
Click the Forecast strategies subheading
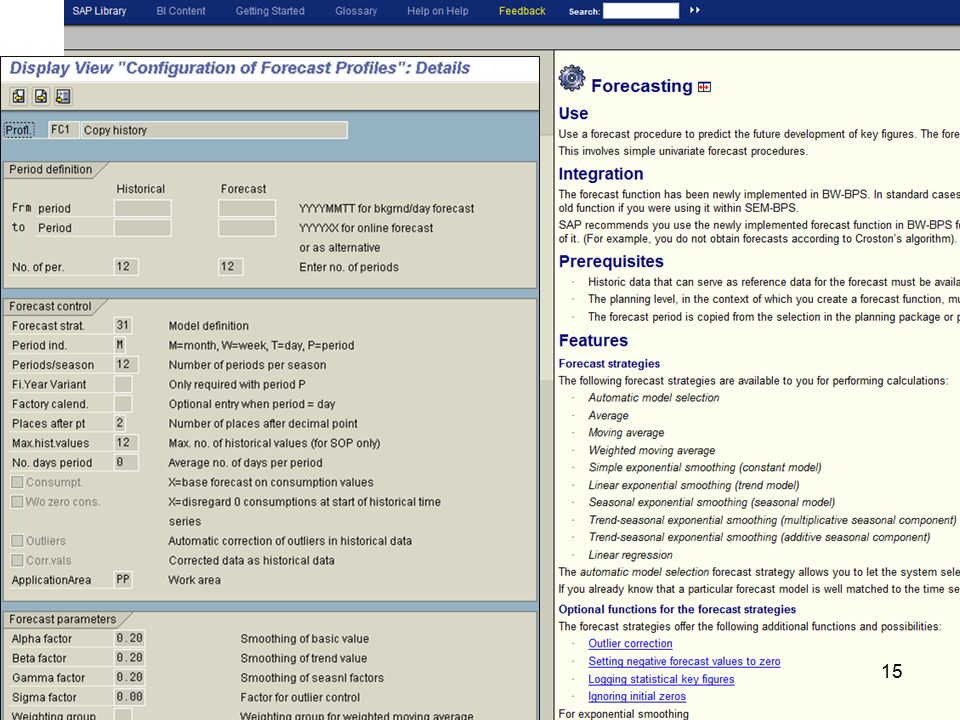609,364
